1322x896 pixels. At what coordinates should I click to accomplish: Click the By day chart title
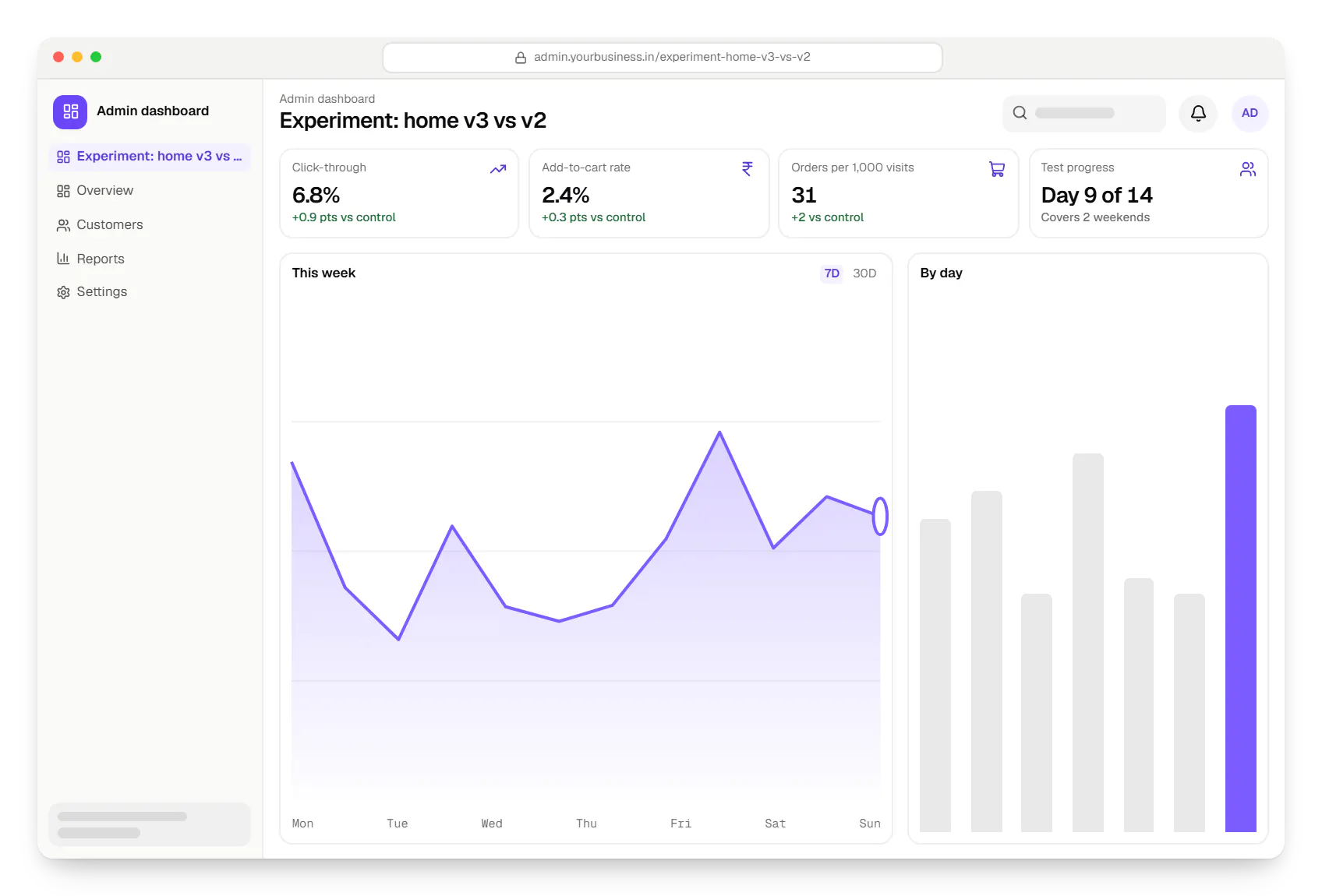[941, 273]
